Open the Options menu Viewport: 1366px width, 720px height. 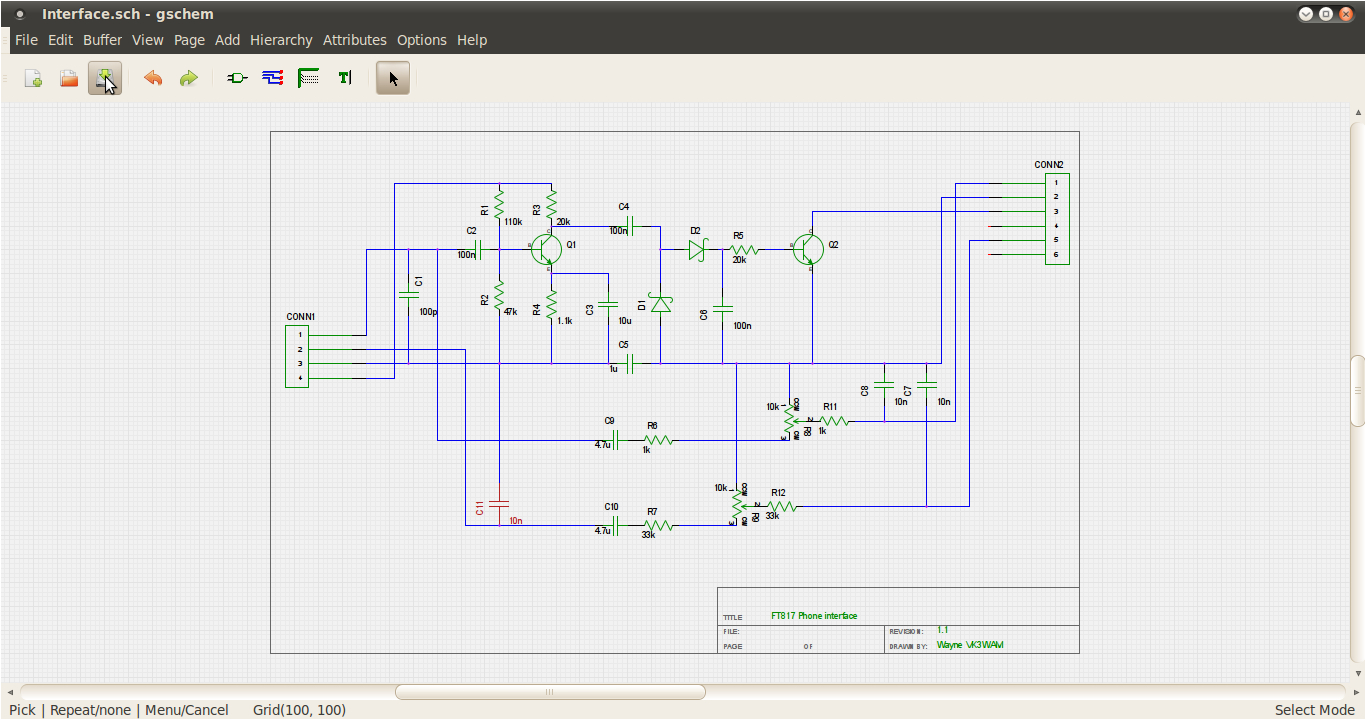421,40
